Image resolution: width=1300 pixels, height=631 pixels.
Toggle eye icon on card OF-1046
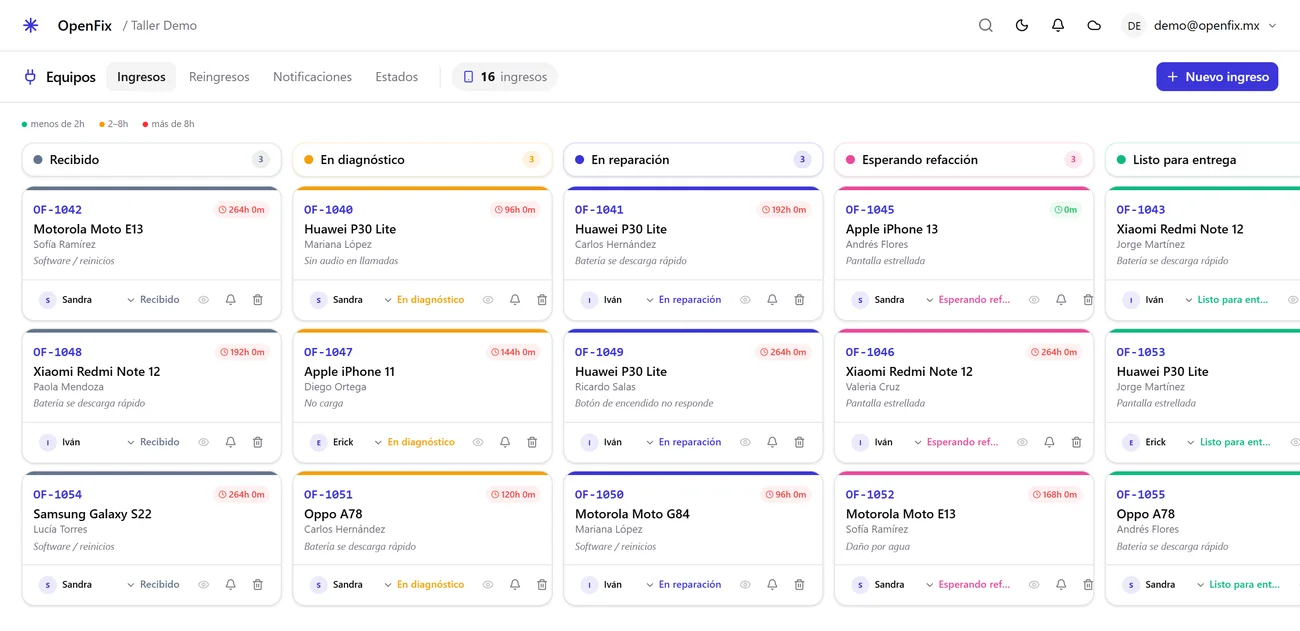tap(1022, 442)
